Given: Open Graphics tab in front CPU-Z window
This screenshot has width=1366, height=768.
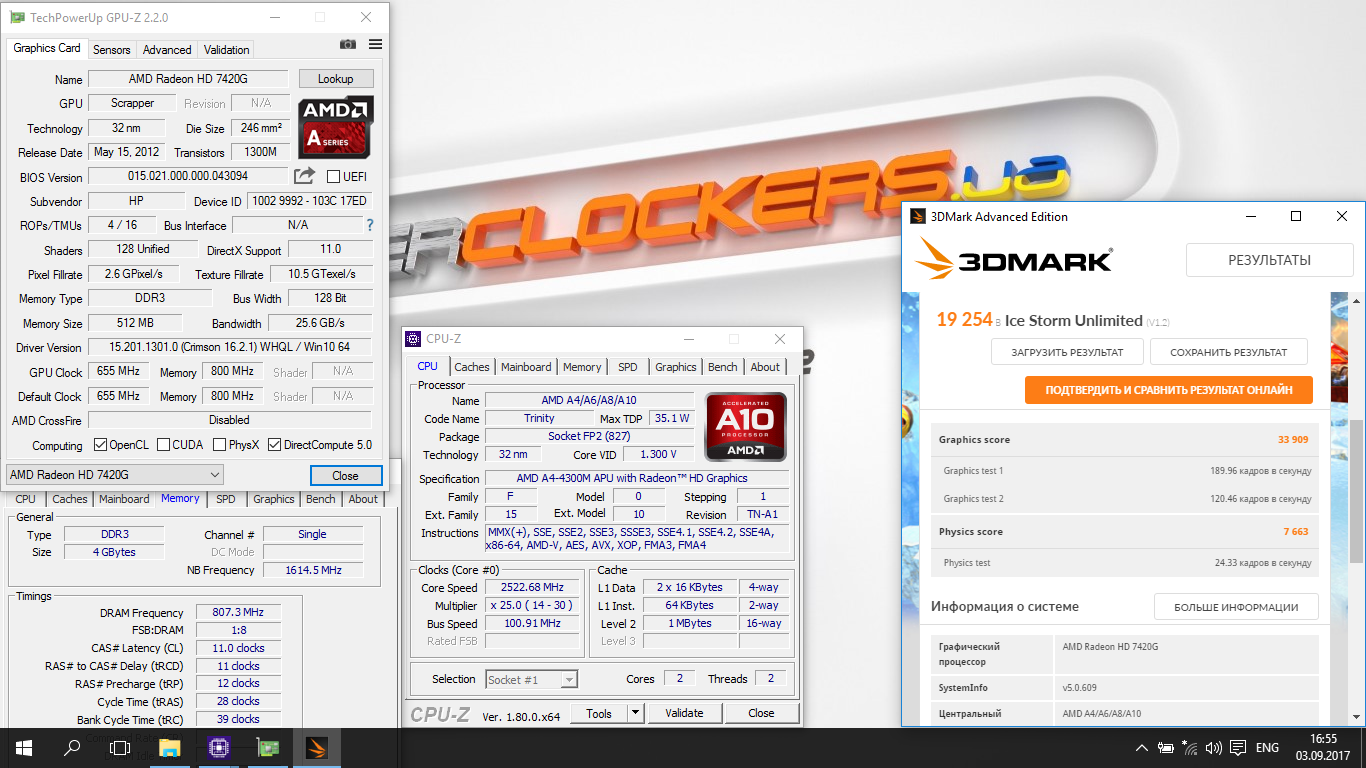Looking at the screenshot, I should [x=676, y=367].
